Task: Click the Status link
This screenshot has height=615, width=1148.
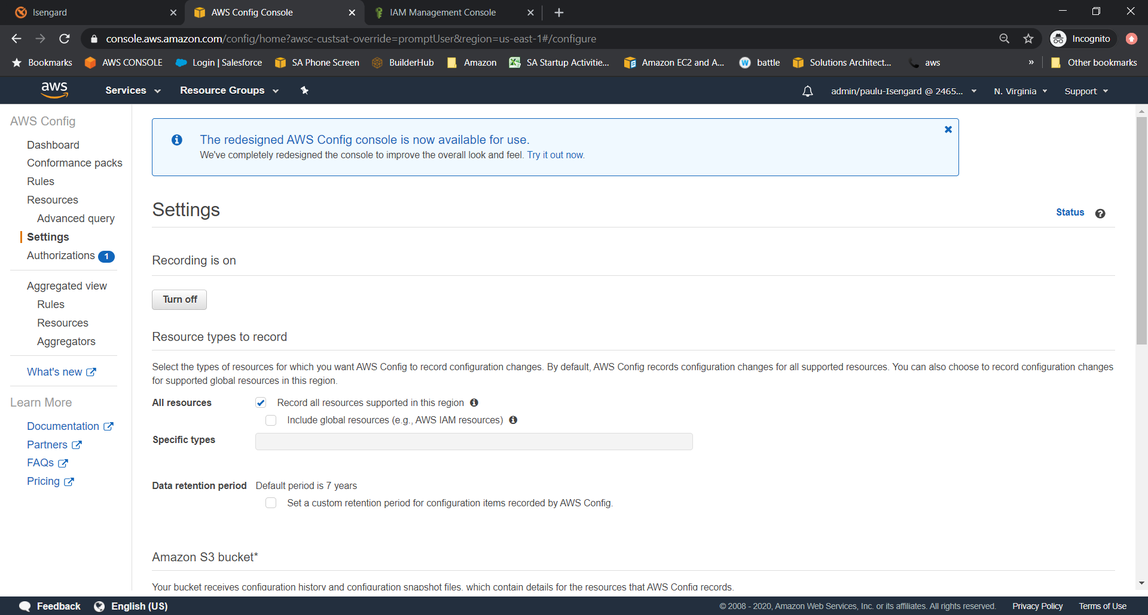Action: (1070, 212)
